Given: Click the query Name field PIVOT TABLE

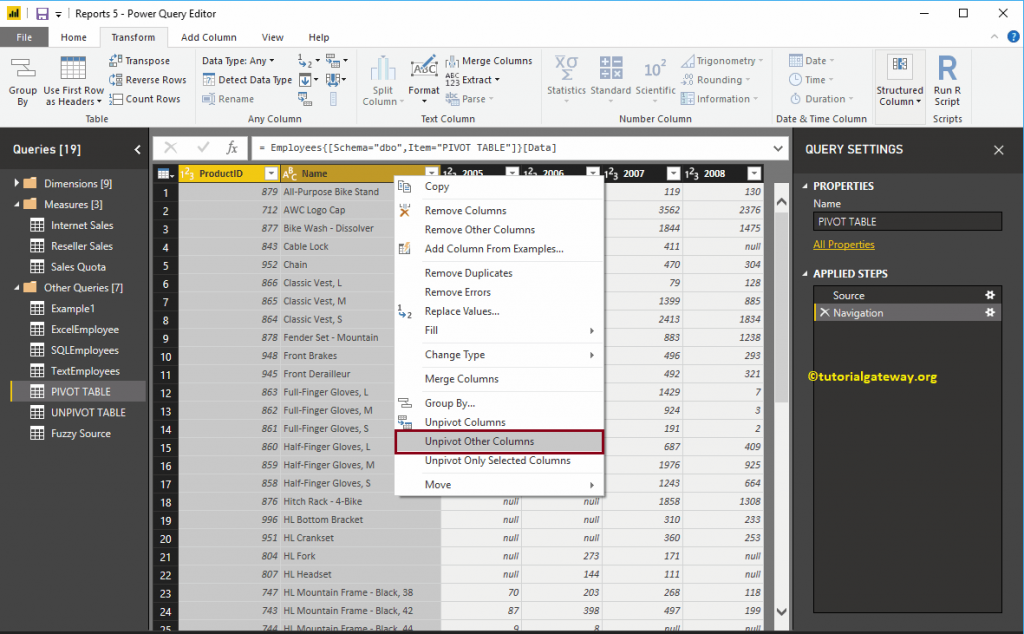Looking at the screenshot, I should 907,222.
